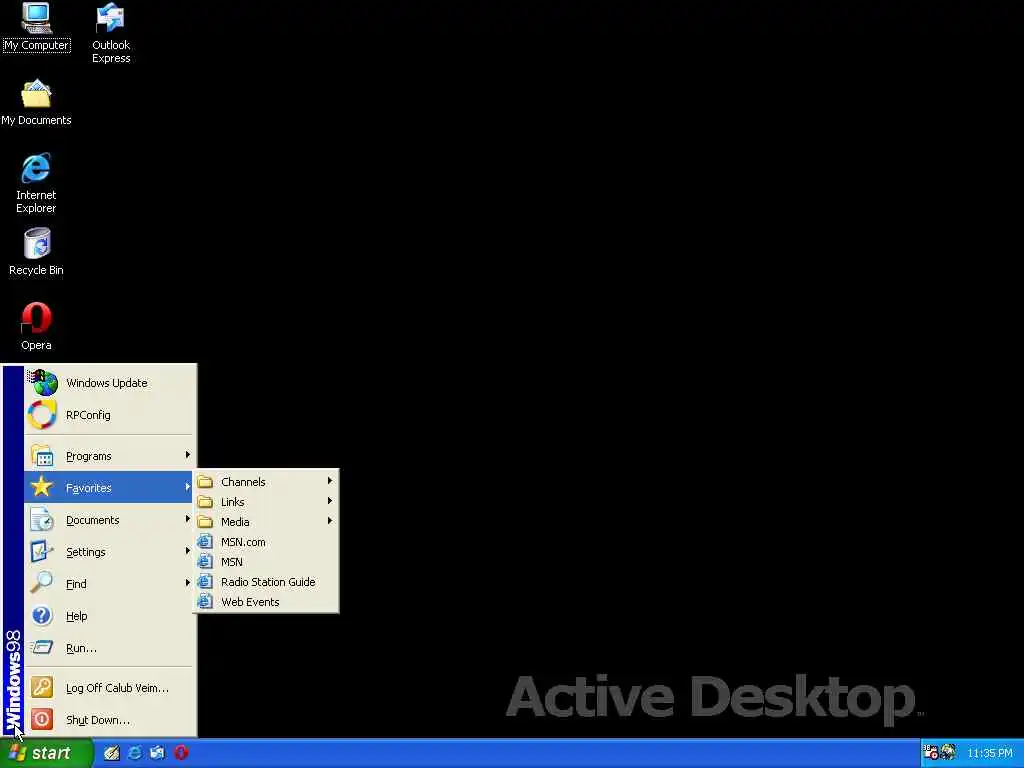The image size is (1024, 768).
Task: Click the Channels folder icon
Action: coord(205,482)
